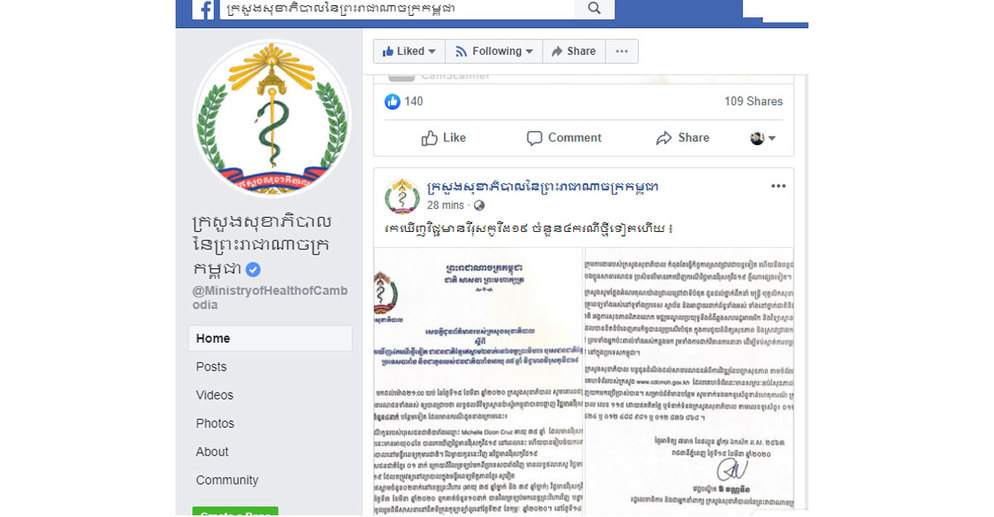994x517 pixels.
Task: Click the verified blue badge icon
Action: click(x=253, y=269)
